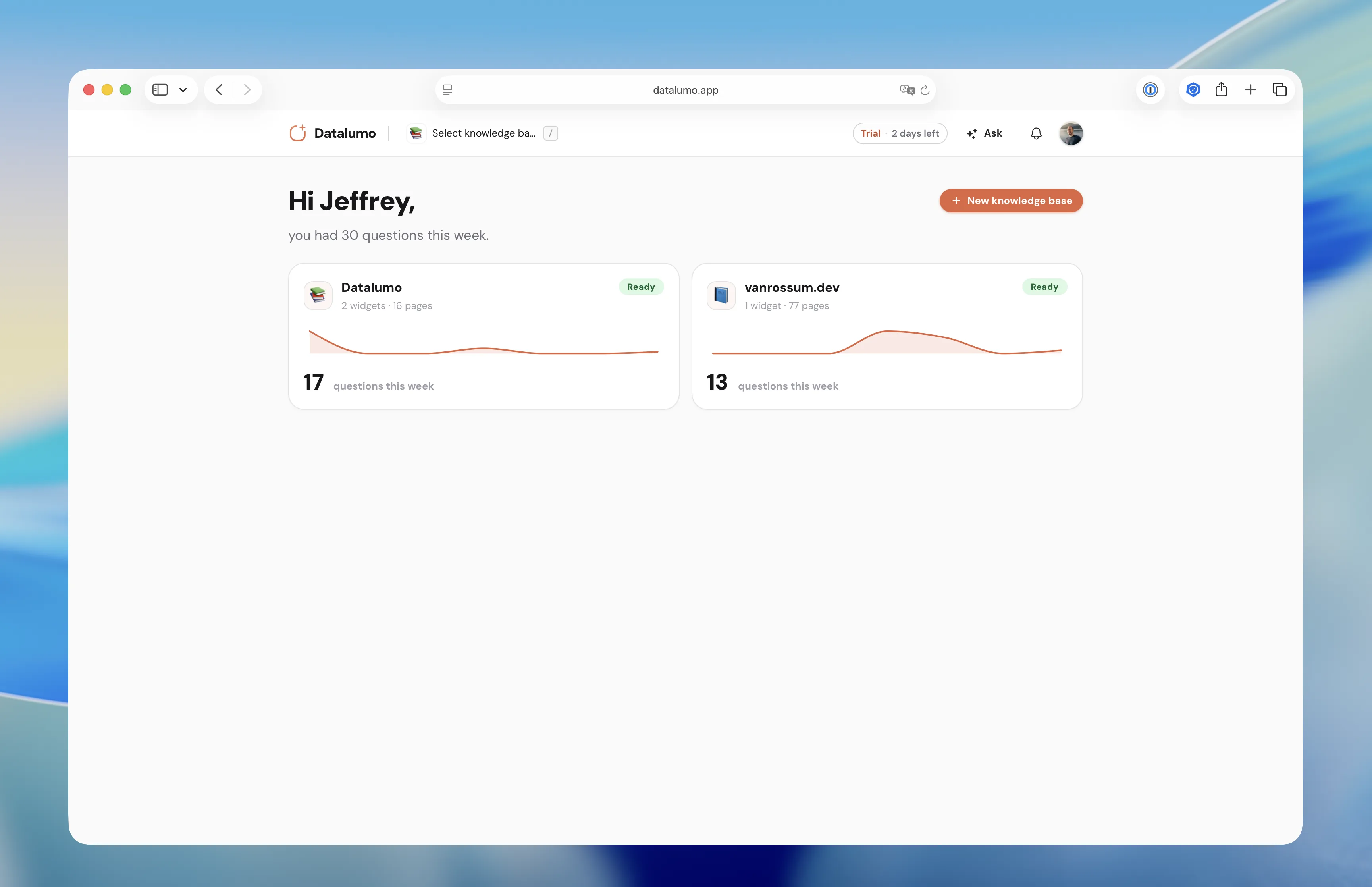Select the '2 widgets · 16 pages' text
Image resolution: width=1372 pixels, height=887 pixels.
(386, 305)
